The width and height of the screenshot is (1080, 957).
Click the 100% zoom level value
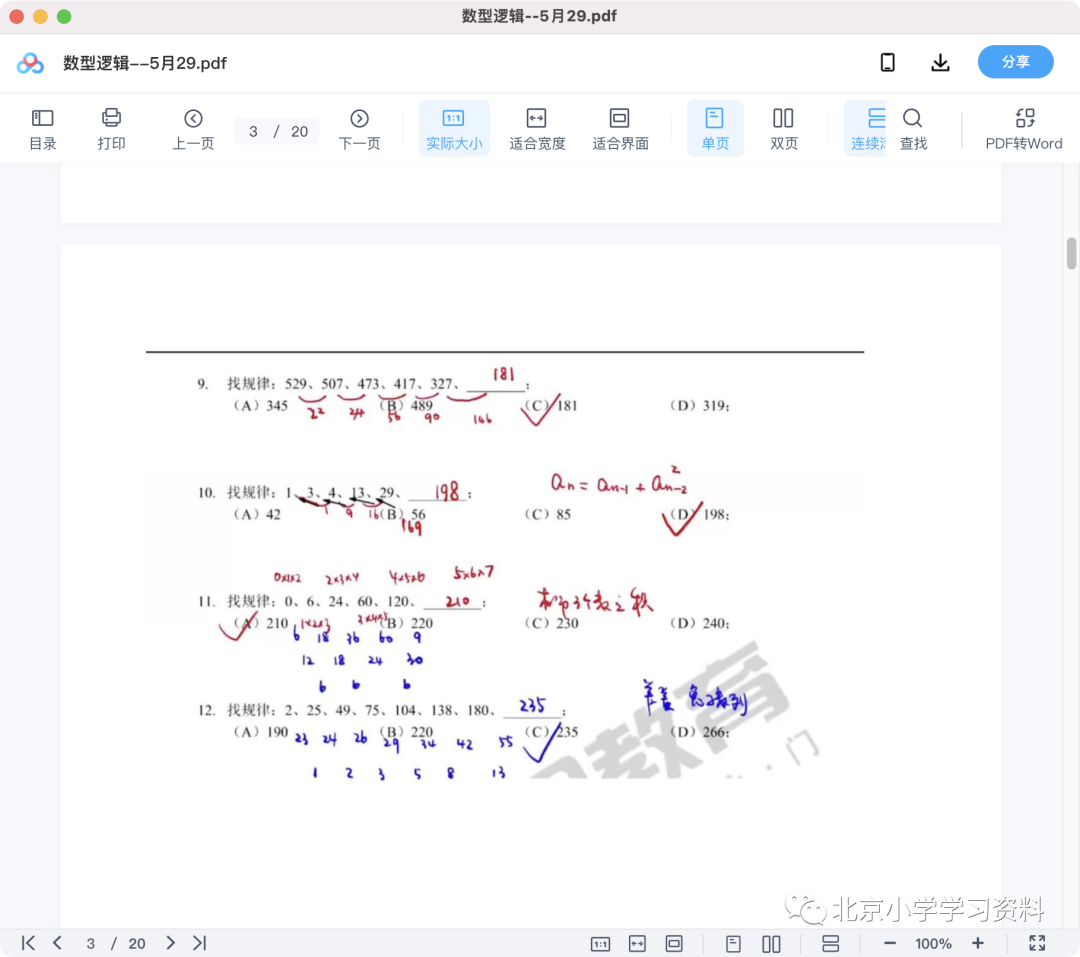[x=933, y=943]
